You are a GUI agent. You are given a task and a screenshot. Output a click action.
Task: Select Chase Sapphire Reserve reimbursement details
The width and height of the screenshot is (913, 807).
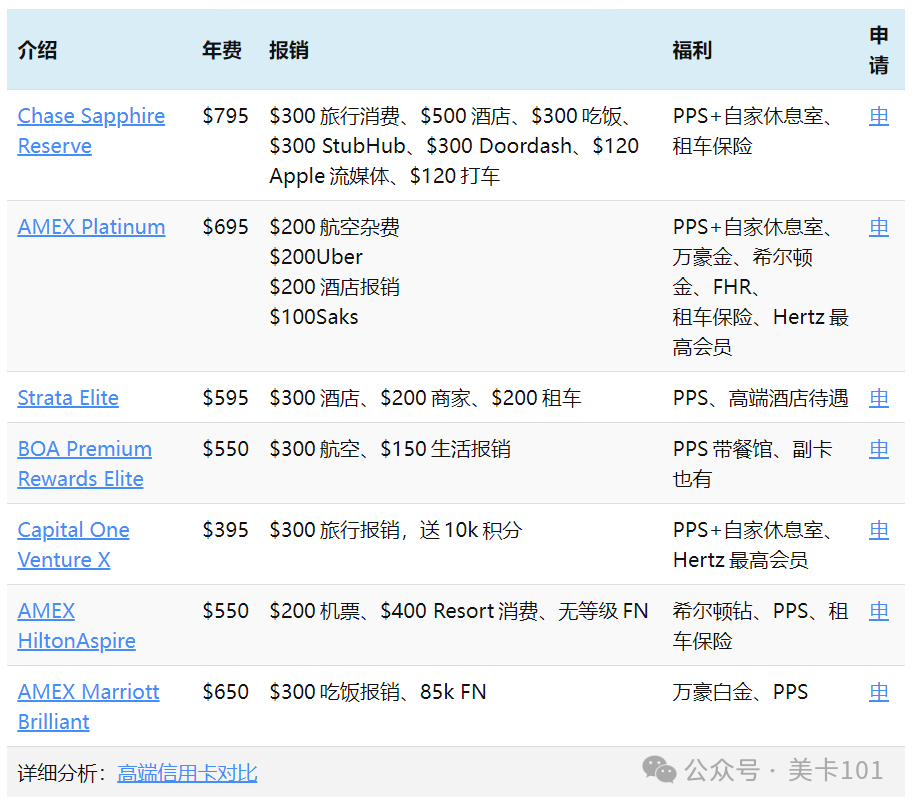click(x=454, y=146)
